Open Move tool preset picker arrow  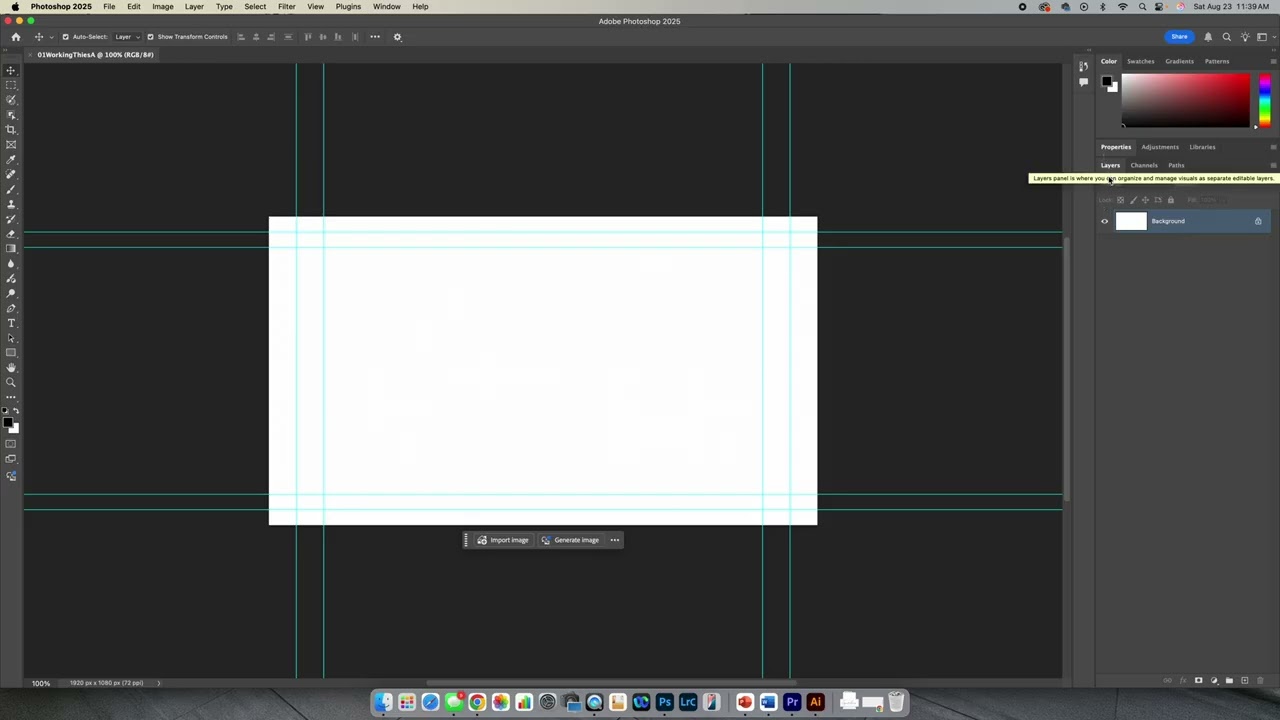click(51, 37)
